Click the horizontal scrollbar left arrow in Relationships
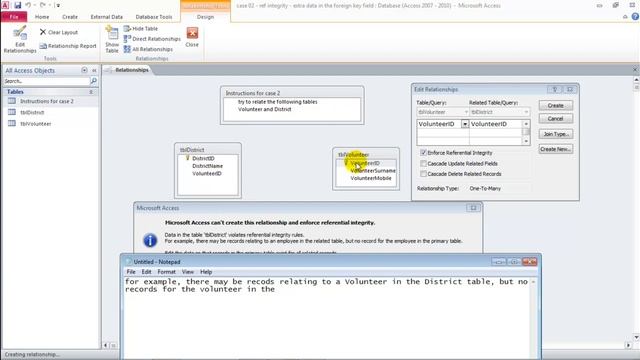 (106, 345)
